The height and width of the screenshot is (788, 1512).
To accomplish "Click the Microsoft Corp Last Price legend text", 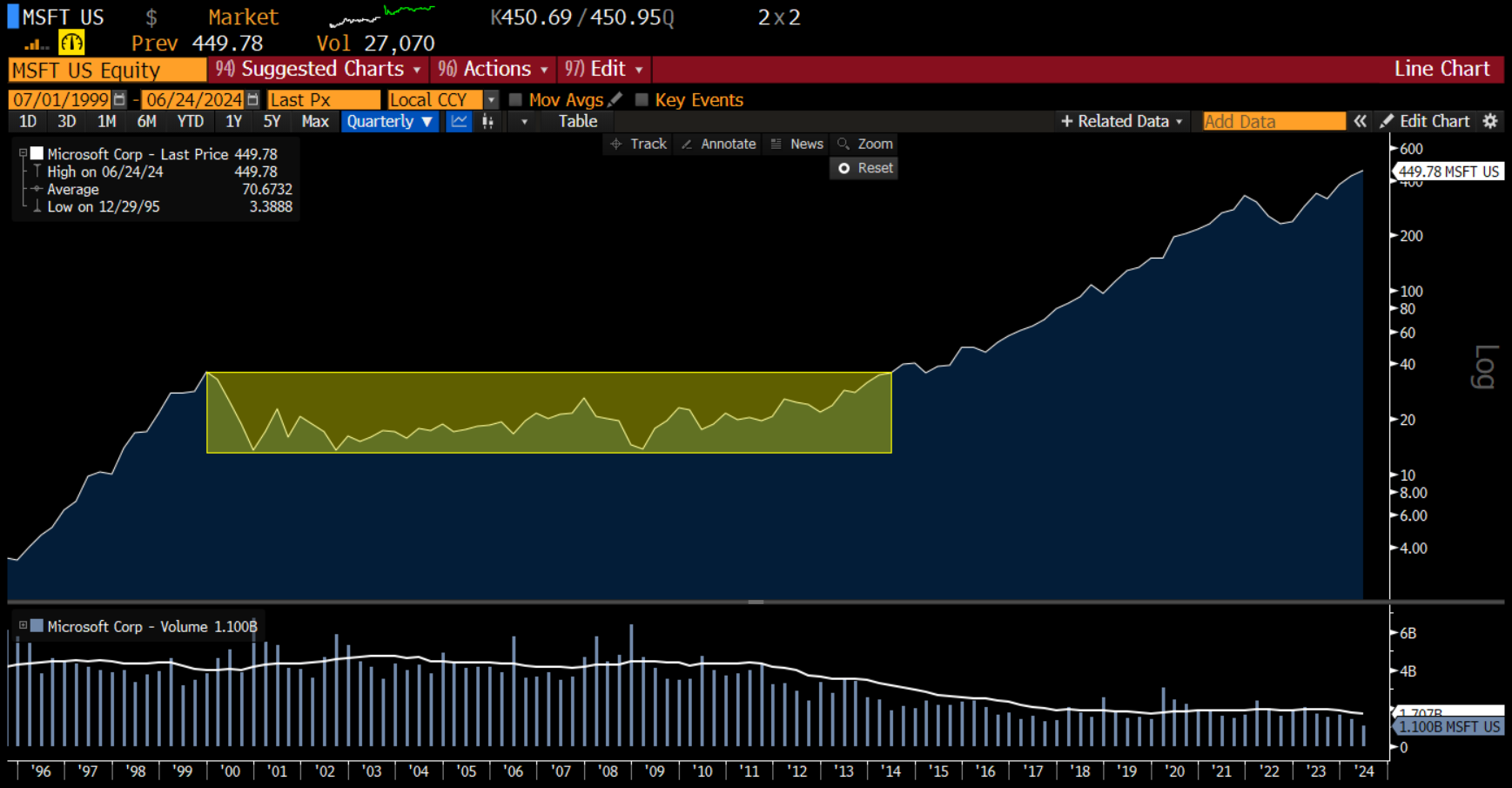I will point(162,154).
